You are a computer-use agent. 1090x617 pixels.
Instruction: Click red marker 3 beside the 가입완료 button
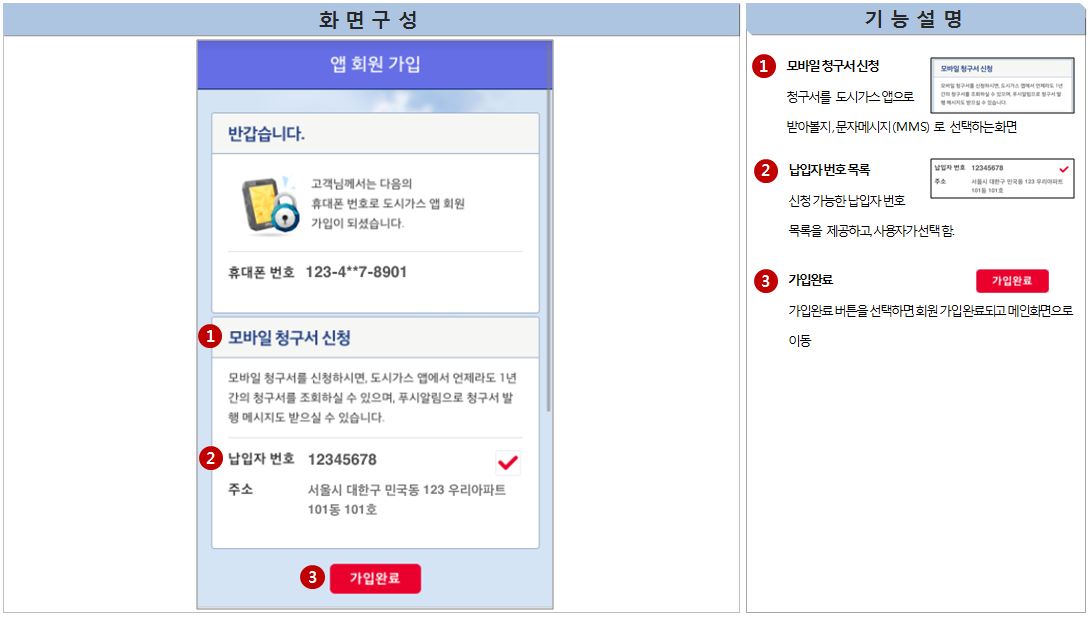[x=313, y=578]
